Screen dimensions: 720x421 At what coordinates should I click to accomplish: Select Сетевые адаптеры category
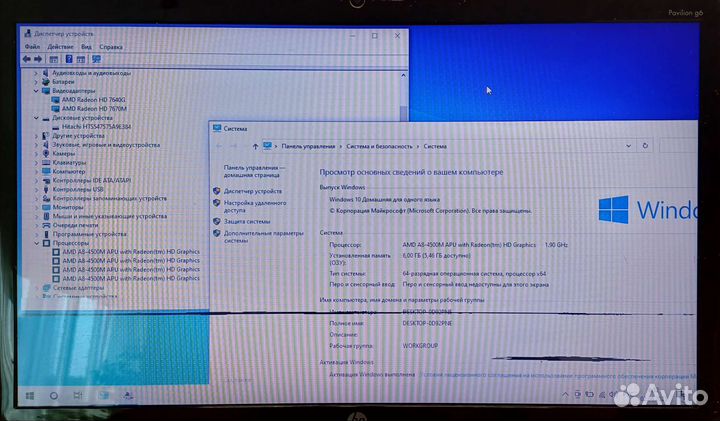coord(78,288)
